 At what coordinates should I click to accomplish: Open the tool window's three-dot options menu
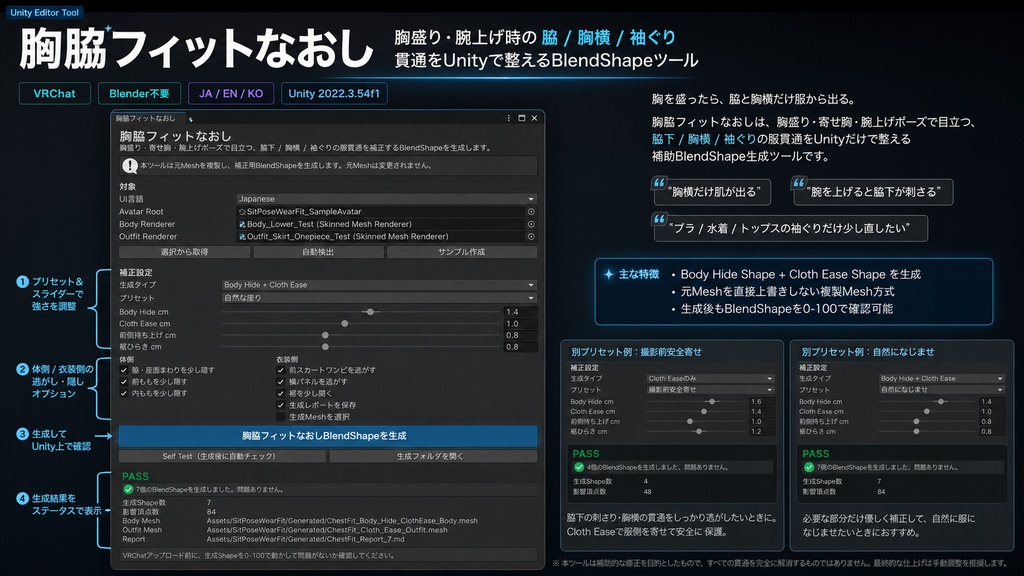click(x=508, y=118)
